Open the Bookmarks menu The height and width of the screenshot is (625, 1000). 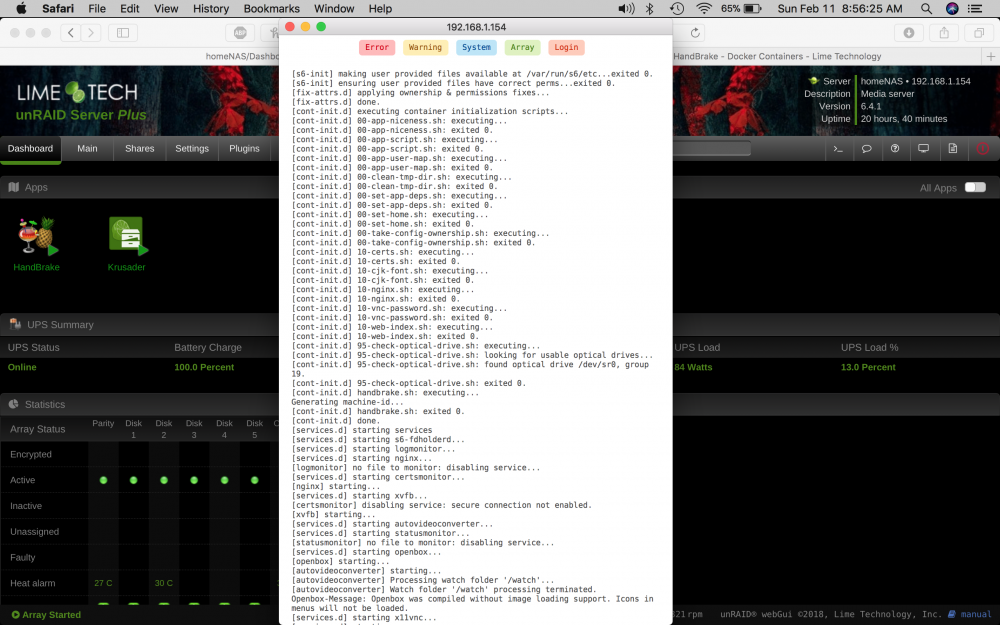coord(272,8)
